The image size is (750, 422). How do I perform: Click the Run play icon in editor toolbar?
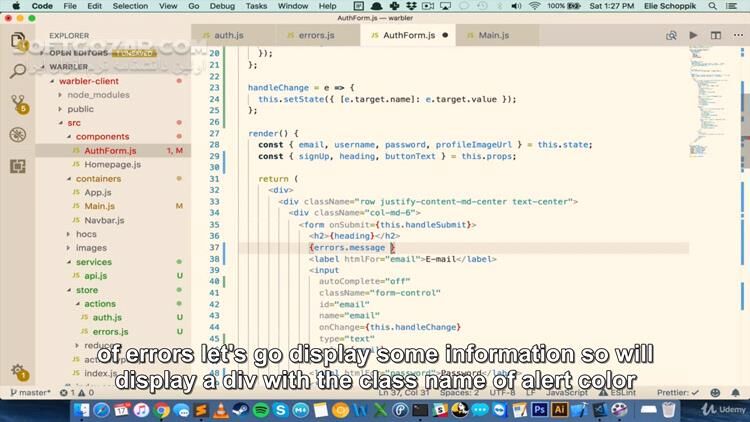pyautogui.click(x=693, y=35)
